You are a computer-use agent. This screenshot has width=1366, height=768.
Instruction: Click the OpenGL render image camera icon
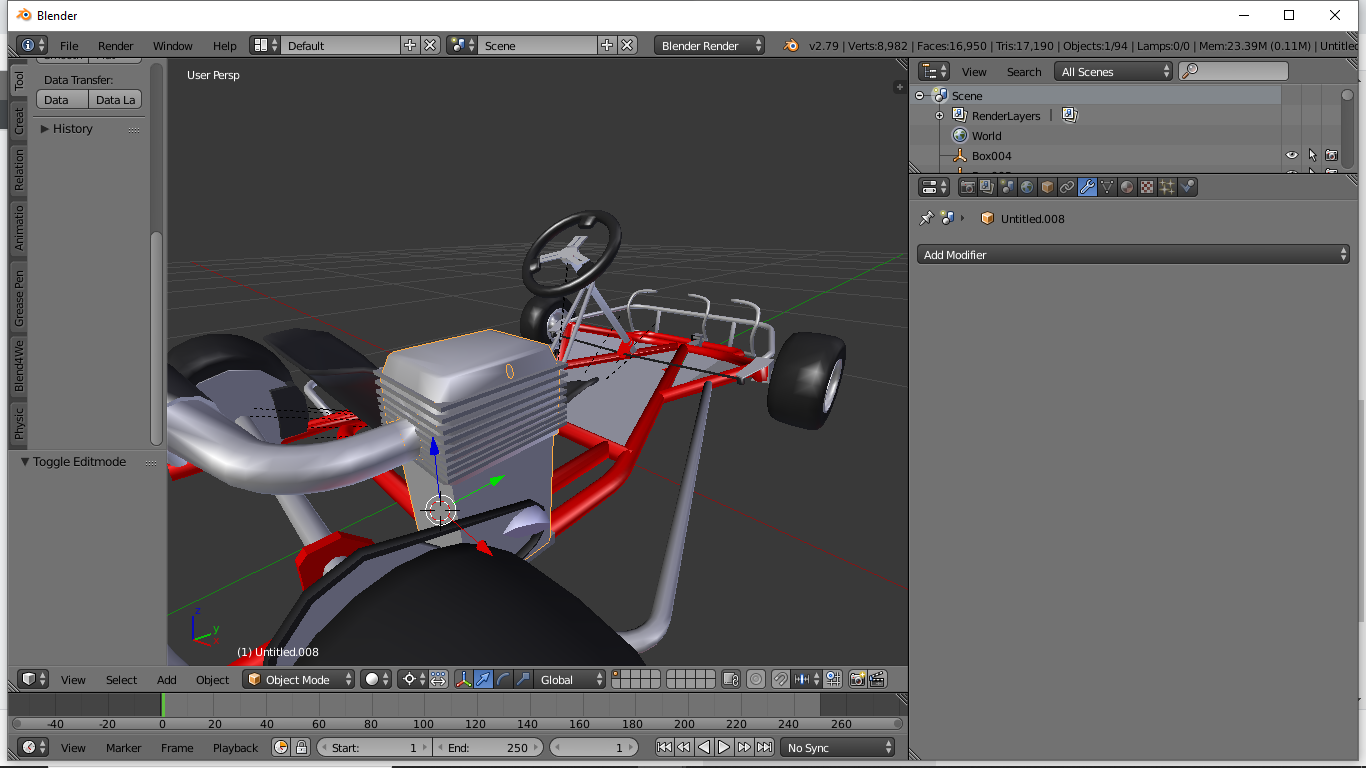click(857, 679)
